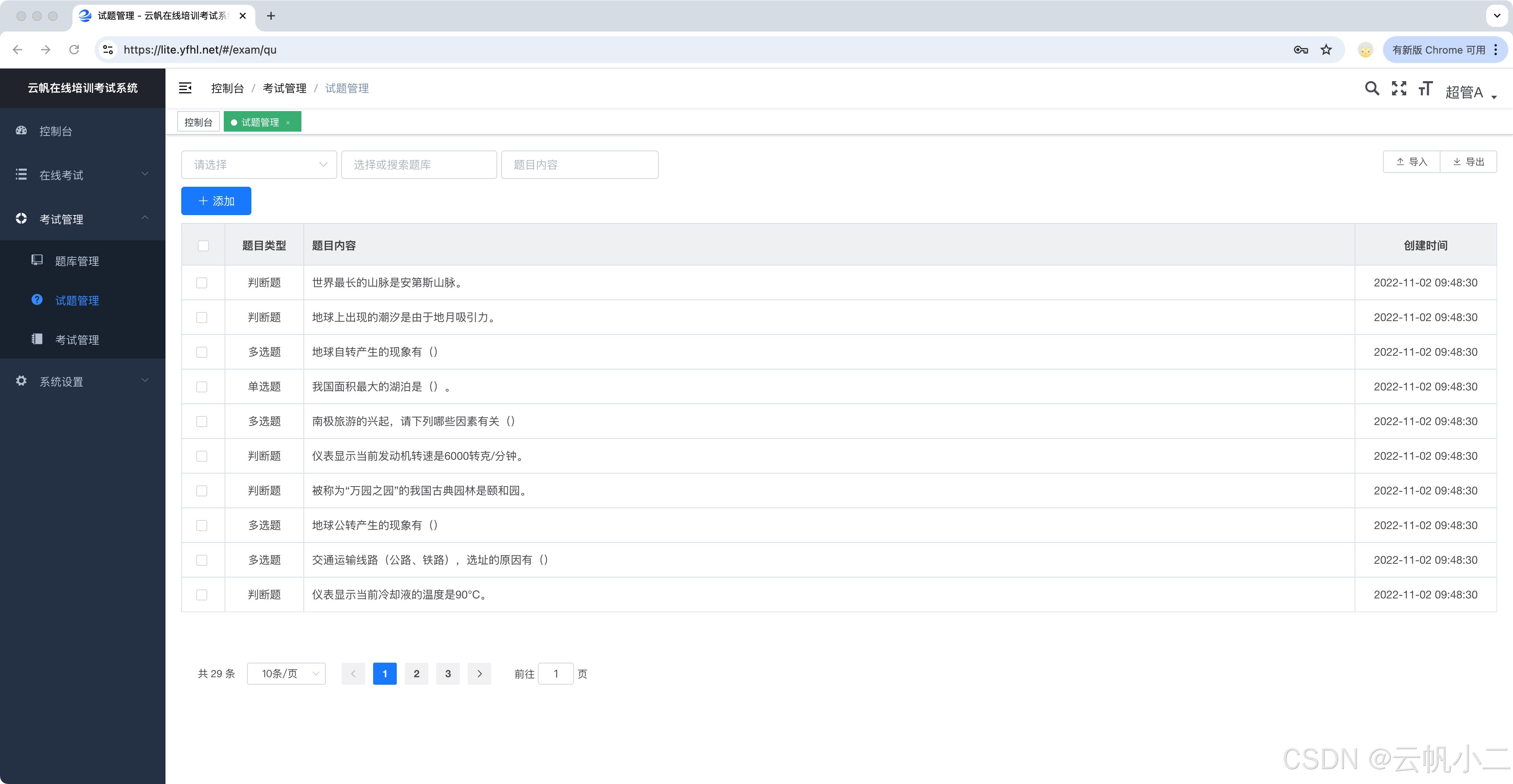Open 题库管理 in the sidebar
The height and width of the screenshot is (784, 1513).
76,261
